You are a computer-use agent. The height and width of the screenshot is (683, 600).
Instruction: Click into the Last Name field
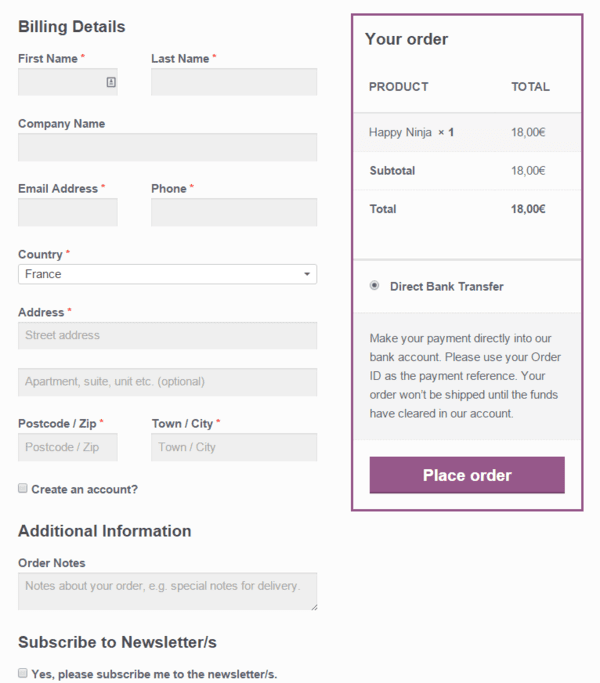(234, 82)
